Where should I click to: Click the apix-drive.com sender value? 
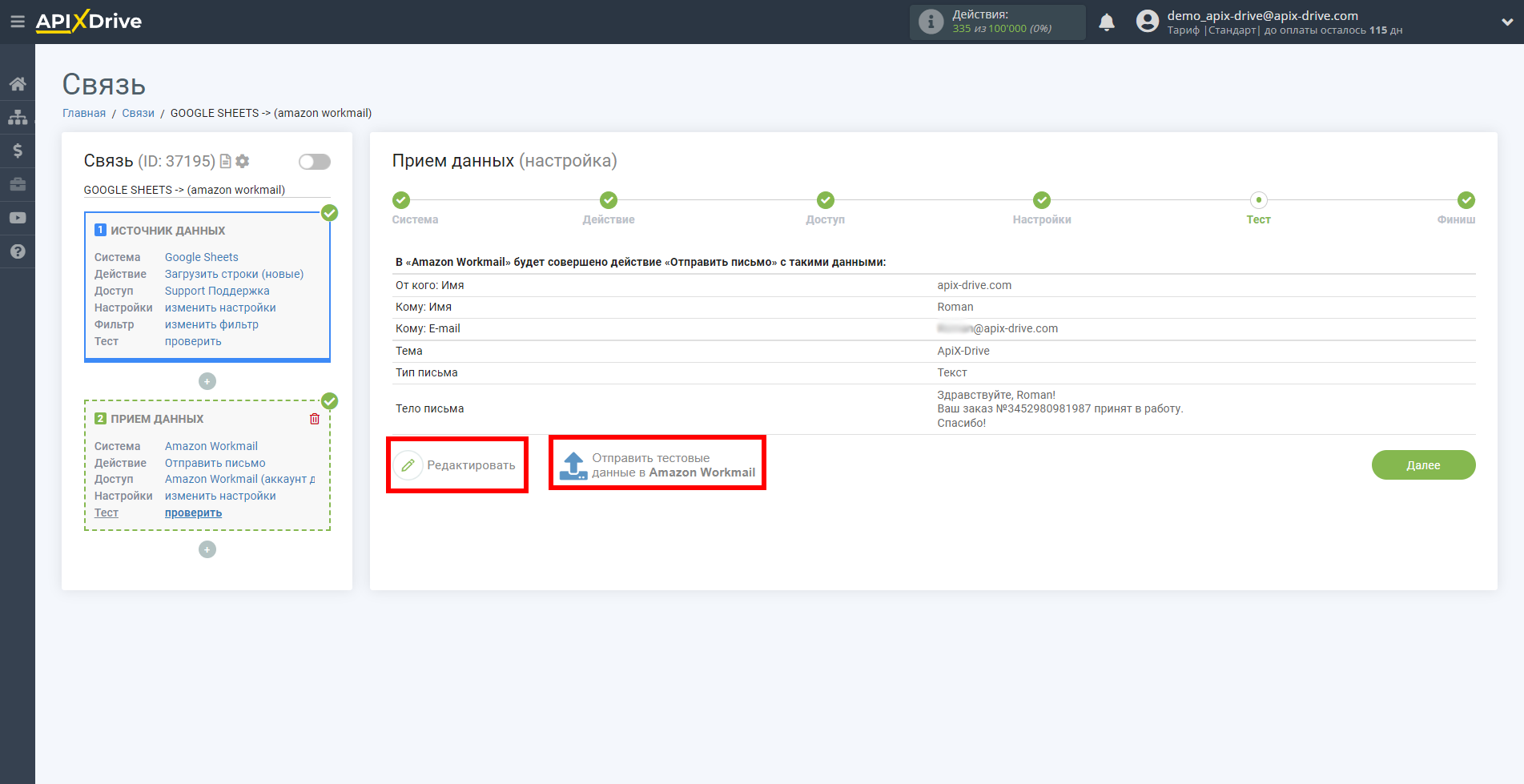974,285
